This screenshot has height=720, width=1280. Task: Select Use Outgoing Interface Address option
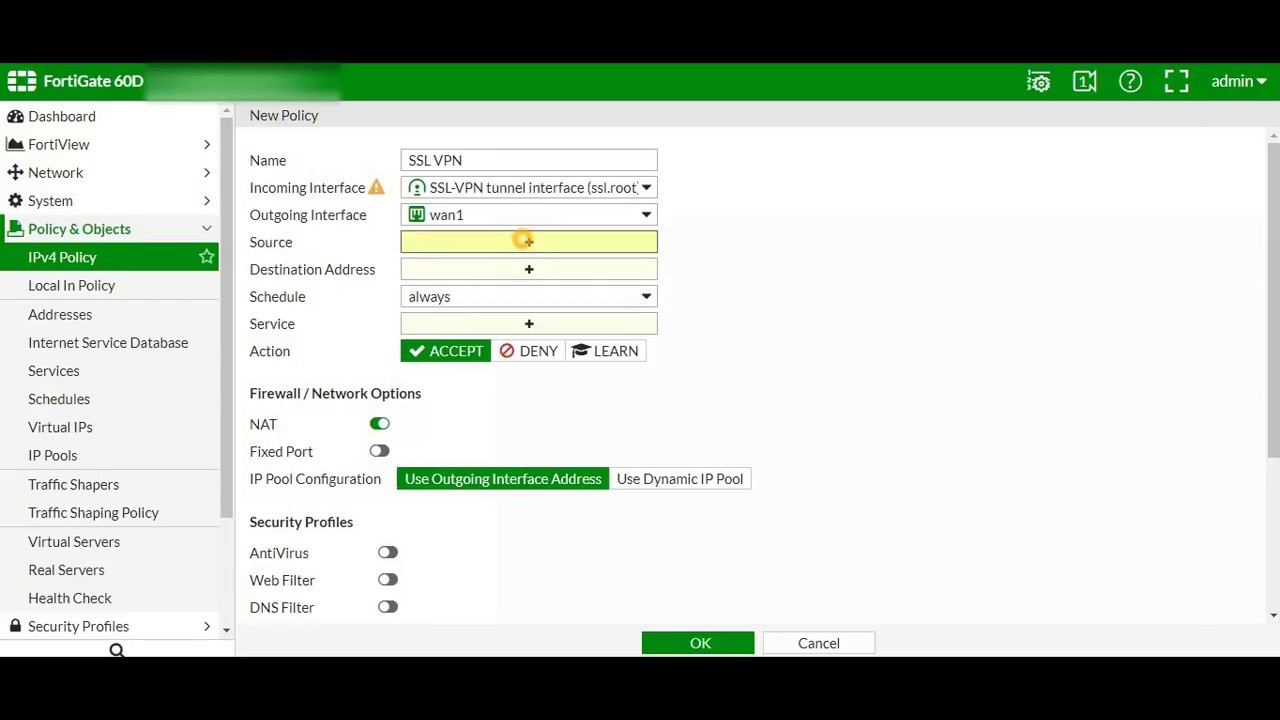pyautogui.click(x=503, y=479)
